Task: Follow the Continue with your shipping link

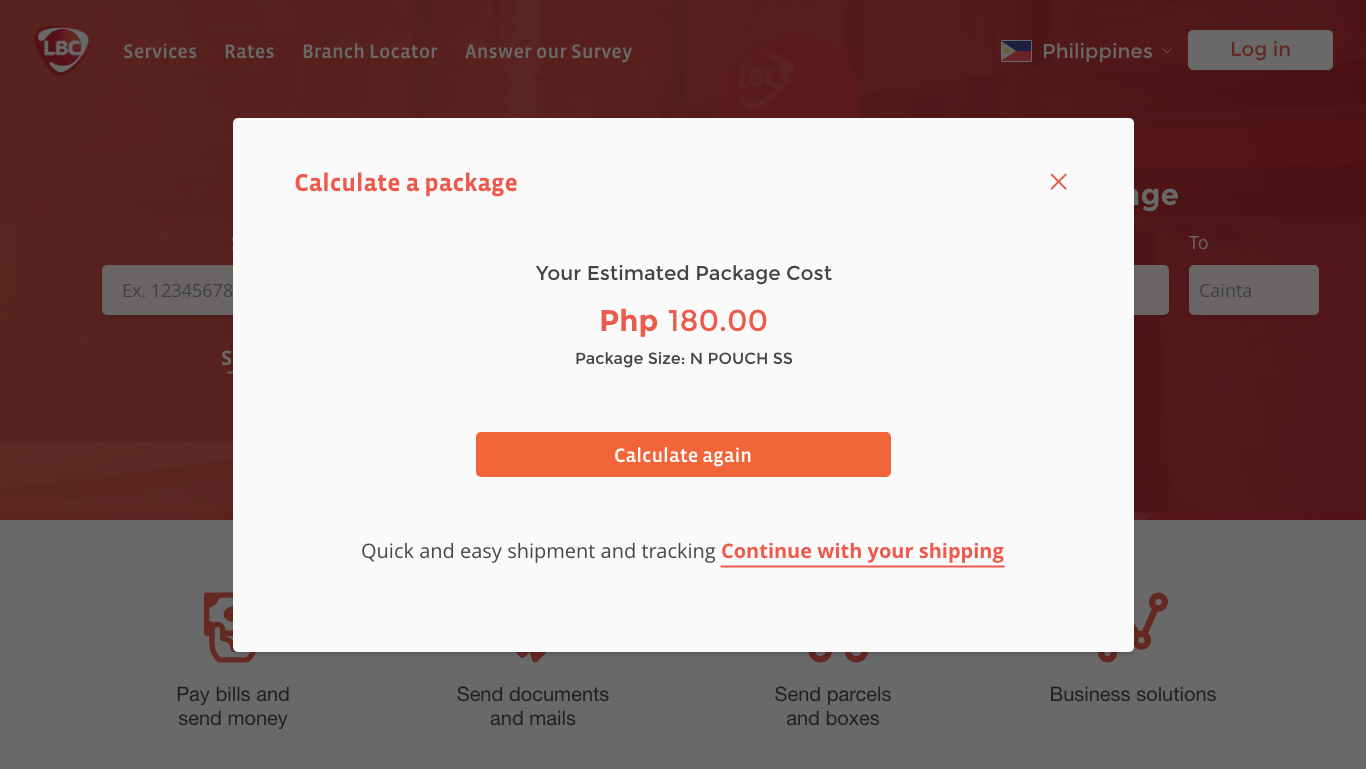Action: 862,551
